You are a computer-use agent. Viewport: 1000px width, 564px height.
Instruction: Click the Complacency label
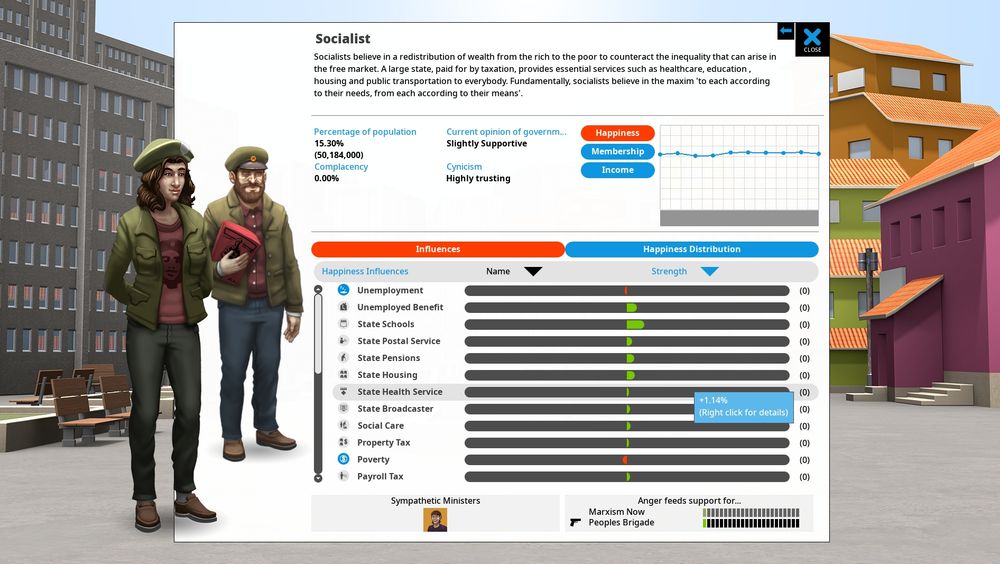341,167
